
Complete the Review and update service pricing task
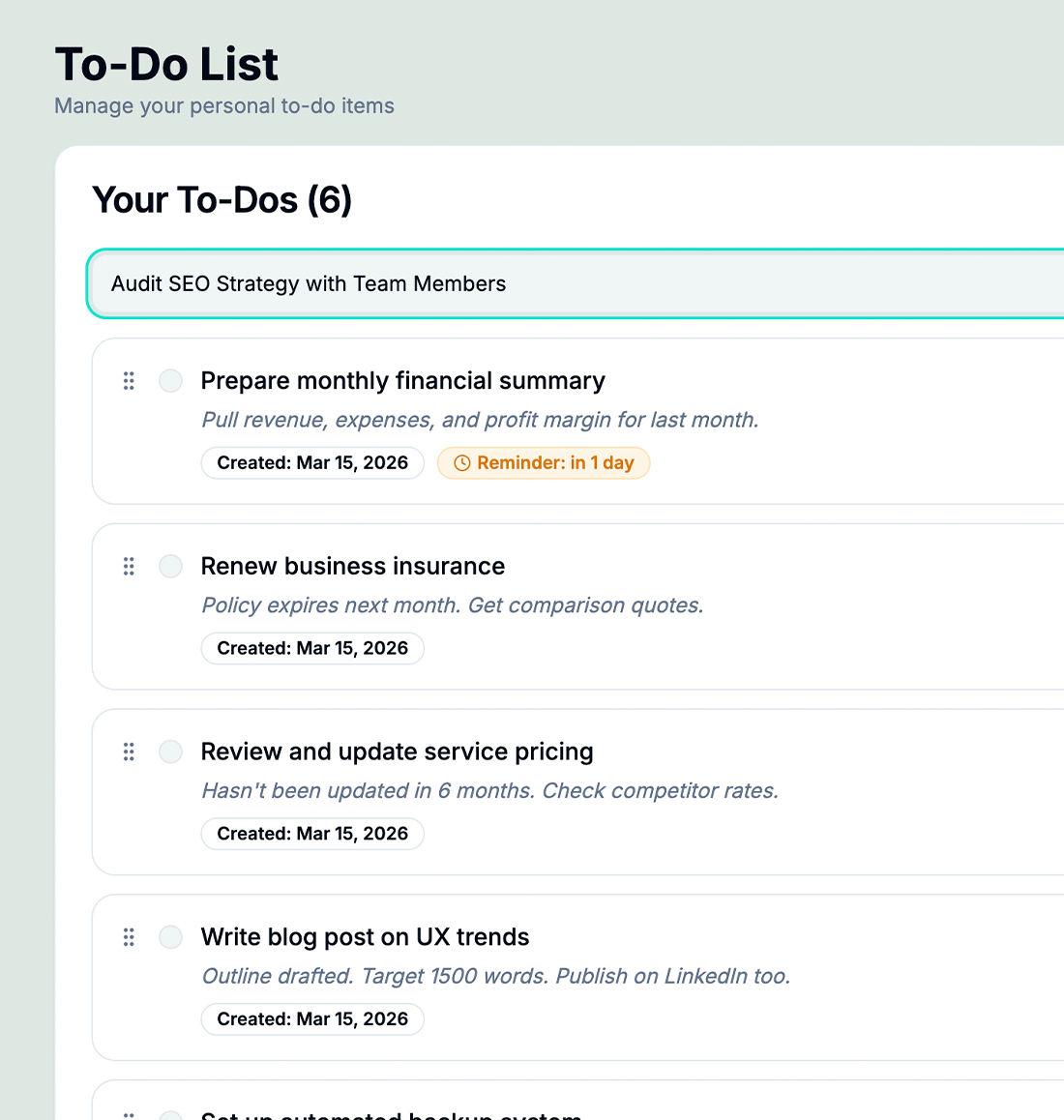[x=171, y=752]
